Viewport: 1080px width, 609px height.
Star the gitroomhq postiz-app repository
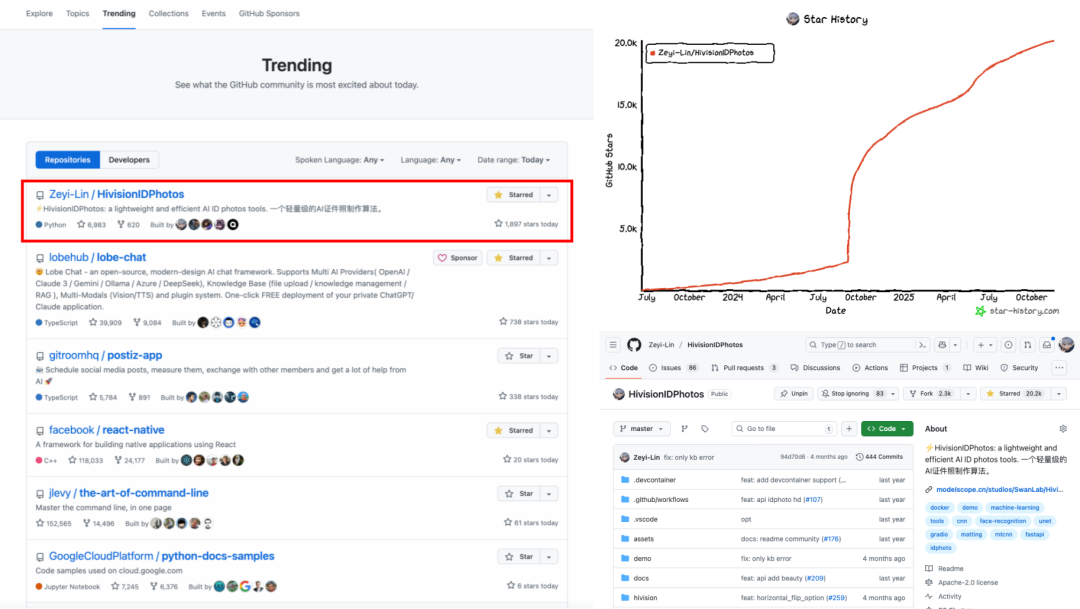[520, 355]
